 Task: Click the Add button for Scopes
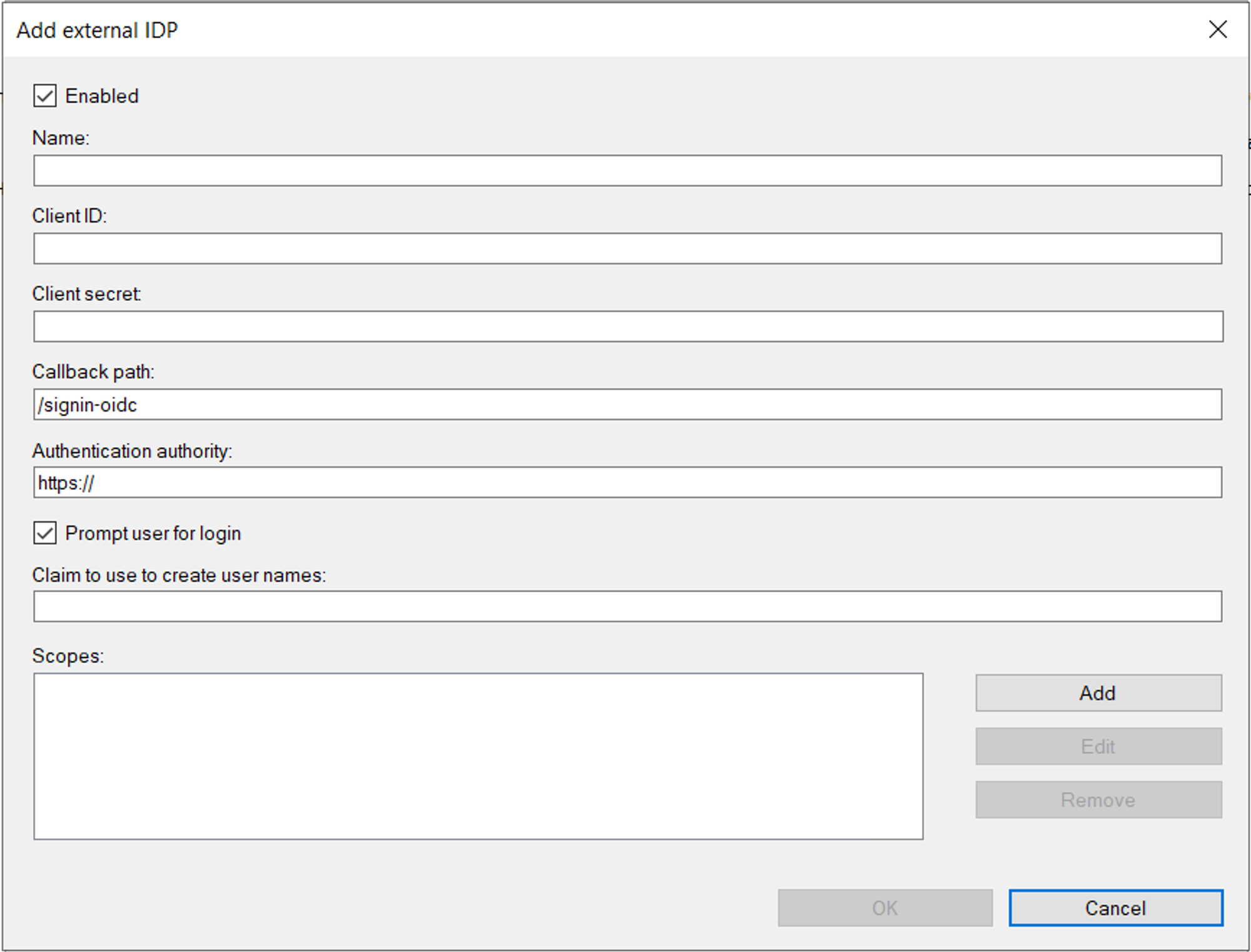coord(1097,692)
